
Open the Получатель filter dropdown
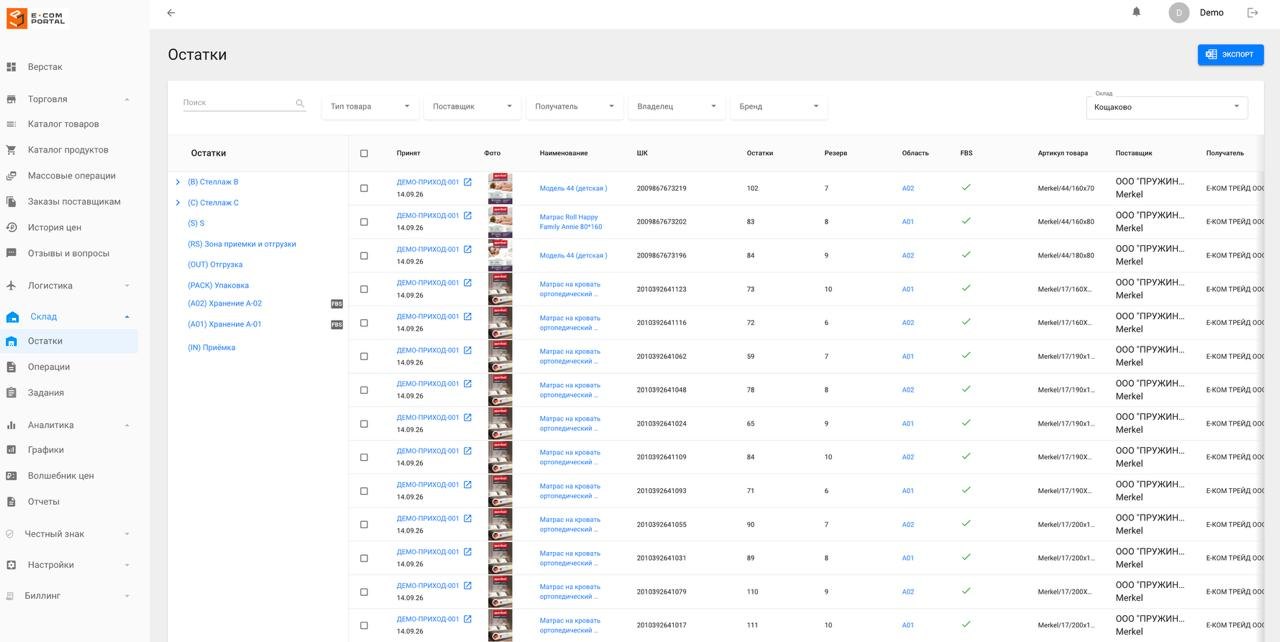[575, 106]
